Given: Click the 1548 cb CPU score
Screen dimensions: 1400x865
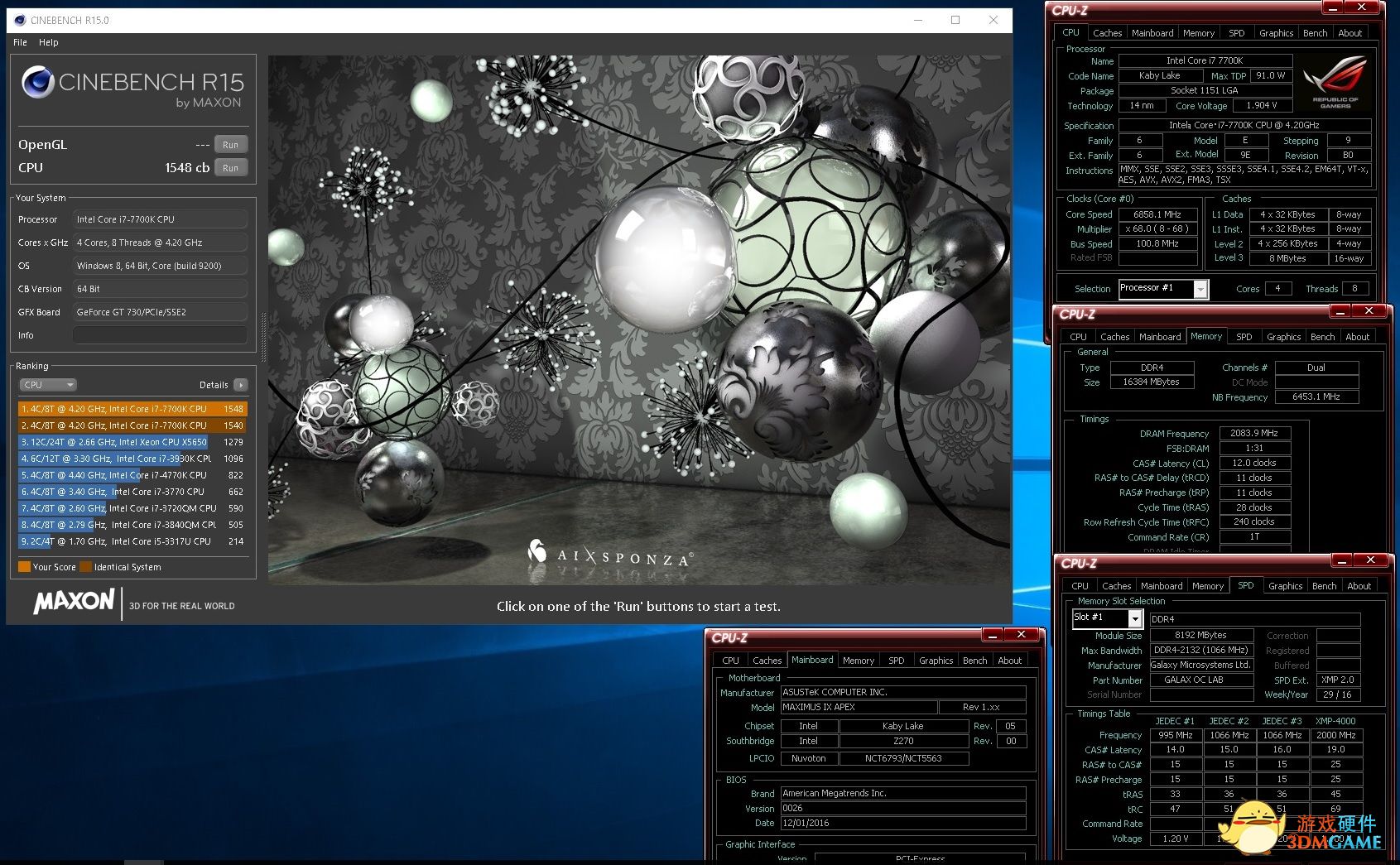Looking at the screenshot, I should (187, 167).
